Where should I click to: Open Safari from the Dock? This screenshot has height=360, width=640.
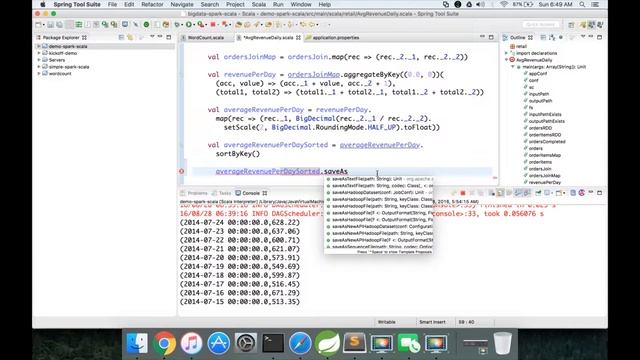[300, 343]
